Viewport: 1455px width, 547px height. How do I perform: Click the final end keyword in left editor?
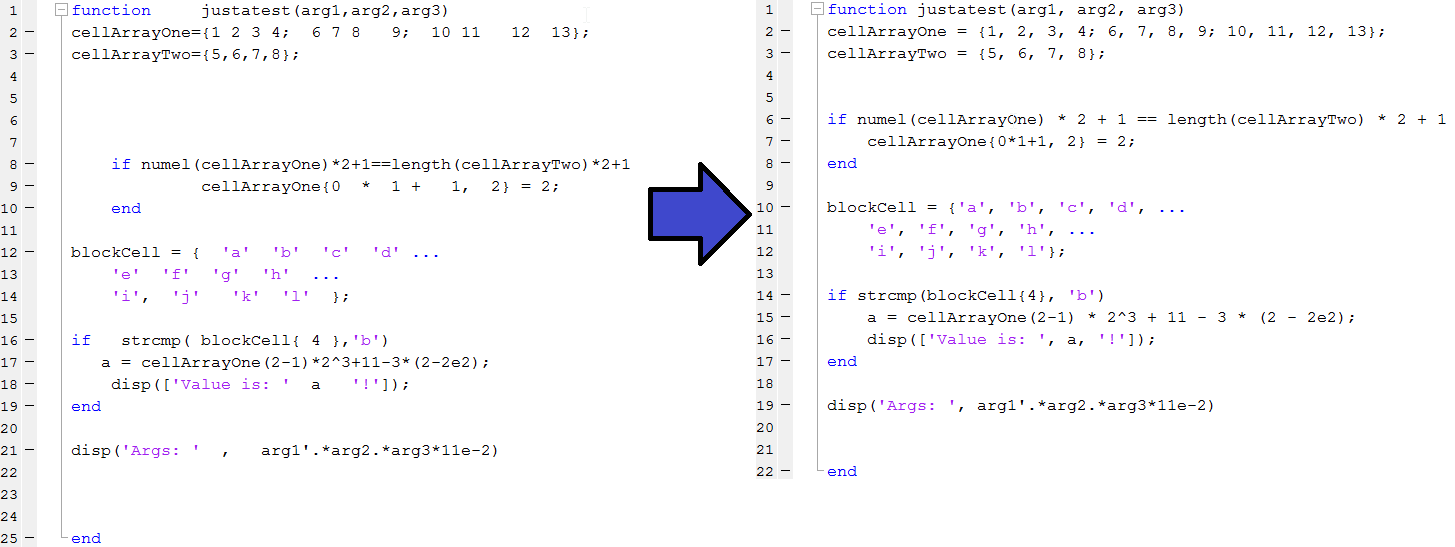tap(86, 538)
